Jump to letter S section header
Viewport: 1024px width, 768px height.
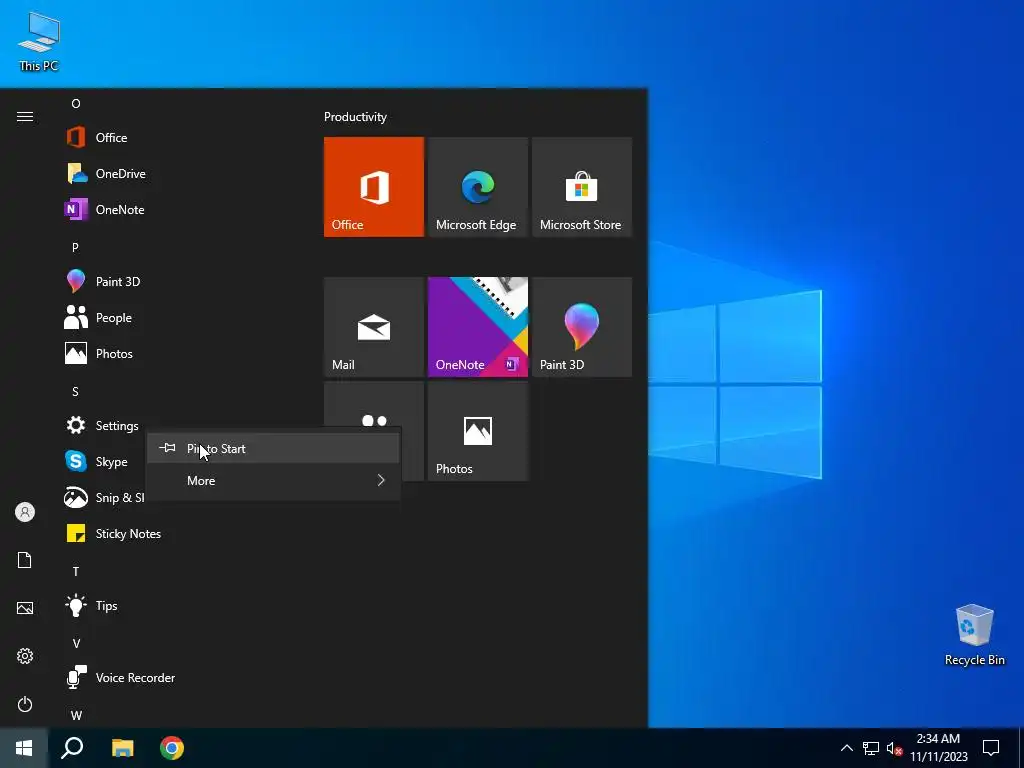[75, 392]
